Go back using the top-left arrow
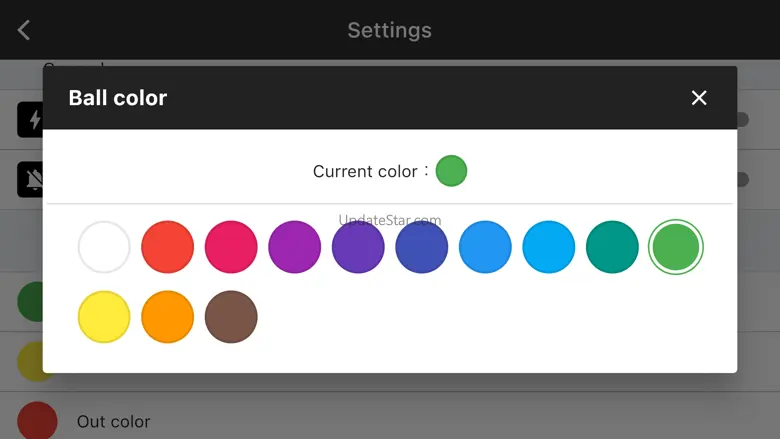Screen dimensions: 780x439 [24, 30]
